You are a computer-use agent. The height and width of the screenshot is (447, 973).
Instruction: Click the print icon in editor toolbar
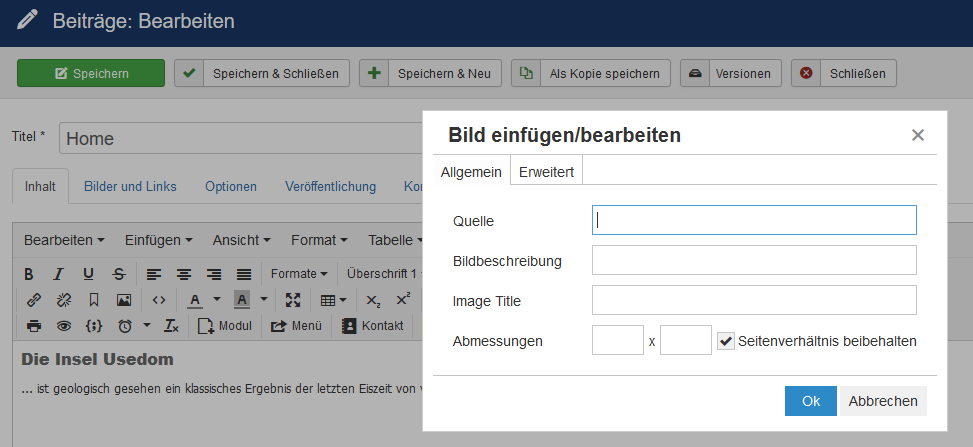[x=33, y=326]
